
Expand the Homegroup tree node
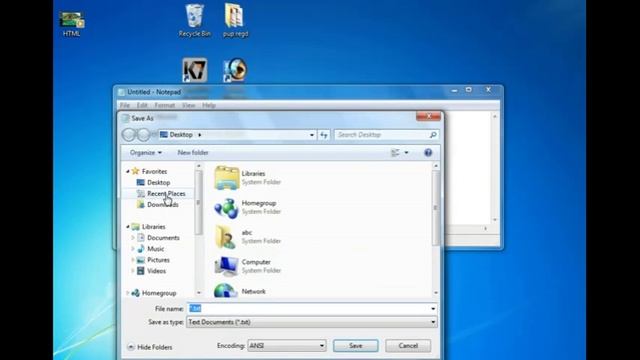(x=128, y=293)
